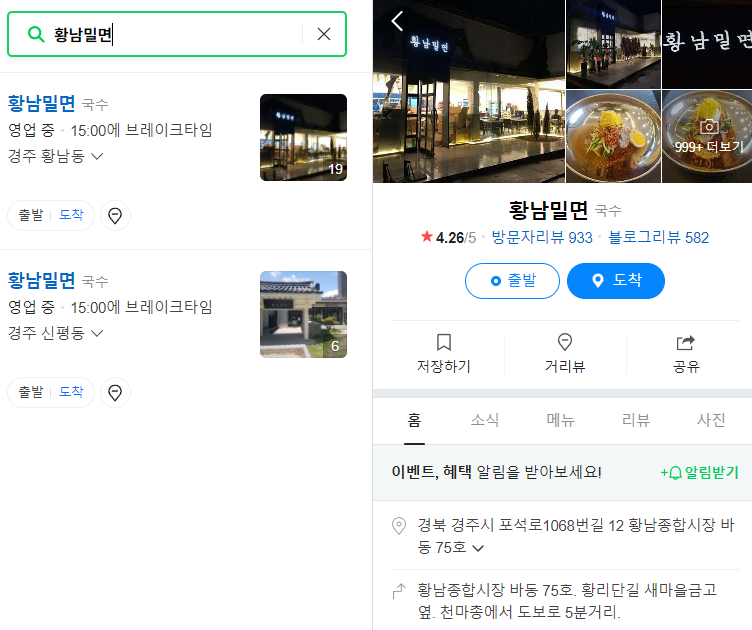
Task: Expand the 경주 황남동 address chevron
Action: coord(97,156)
